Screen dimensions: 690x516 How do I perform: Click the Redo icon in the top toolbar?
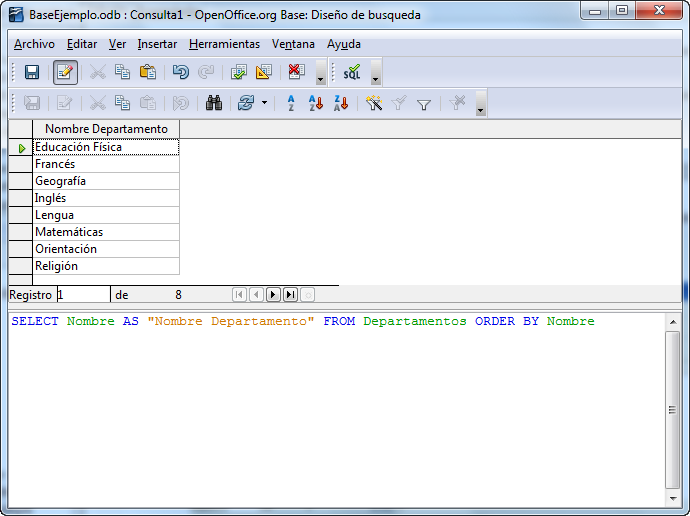click(206, 72)
